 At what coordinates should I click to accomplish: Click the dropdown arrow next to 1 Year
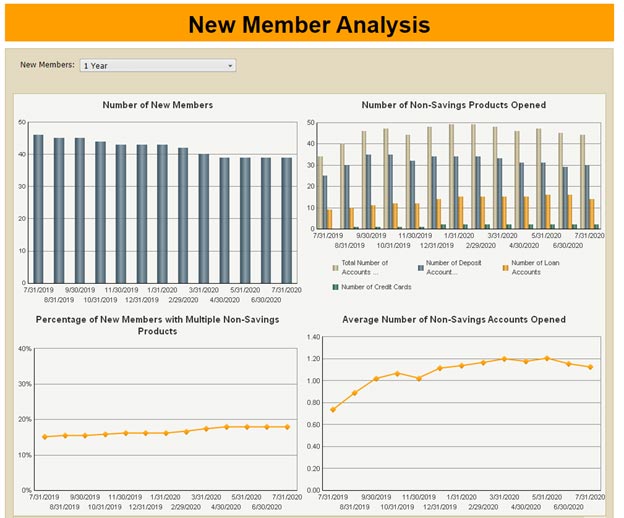(x=231, y=65)
